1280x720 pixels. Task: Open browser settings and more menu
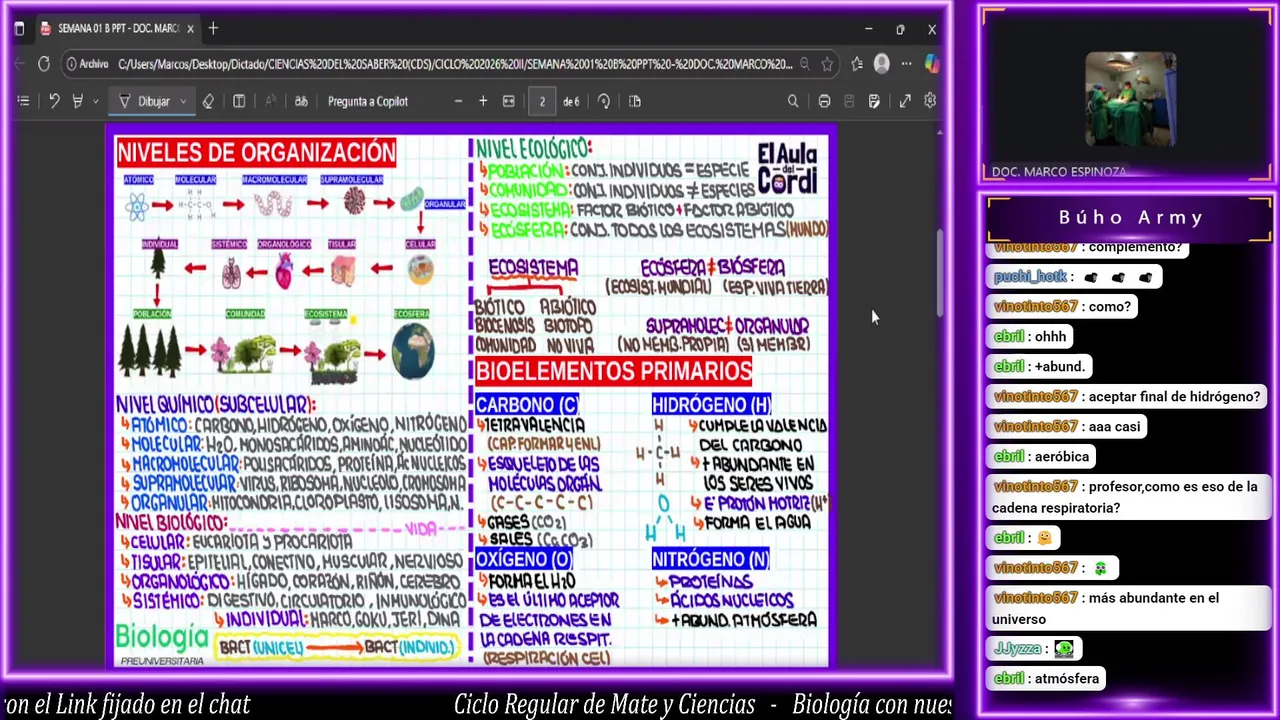pos(906,64)
